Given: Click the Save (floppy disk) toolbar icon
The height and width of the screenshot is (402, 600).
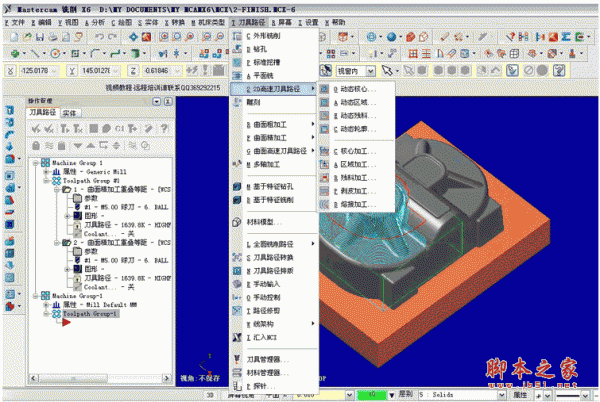Looking at the screenshot, I should pos(39,37).
